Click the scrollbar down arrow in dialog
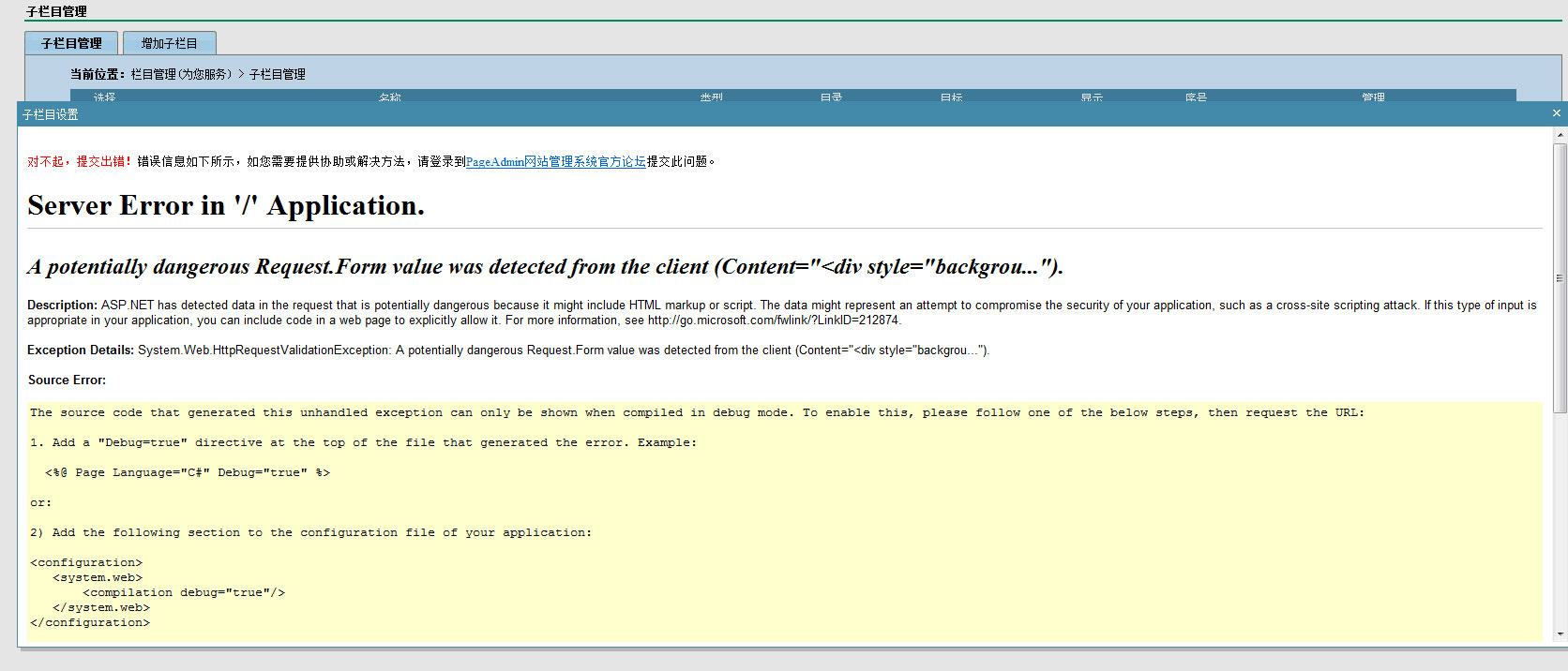Viewport: 1568px width, 671px height. 1560,634
